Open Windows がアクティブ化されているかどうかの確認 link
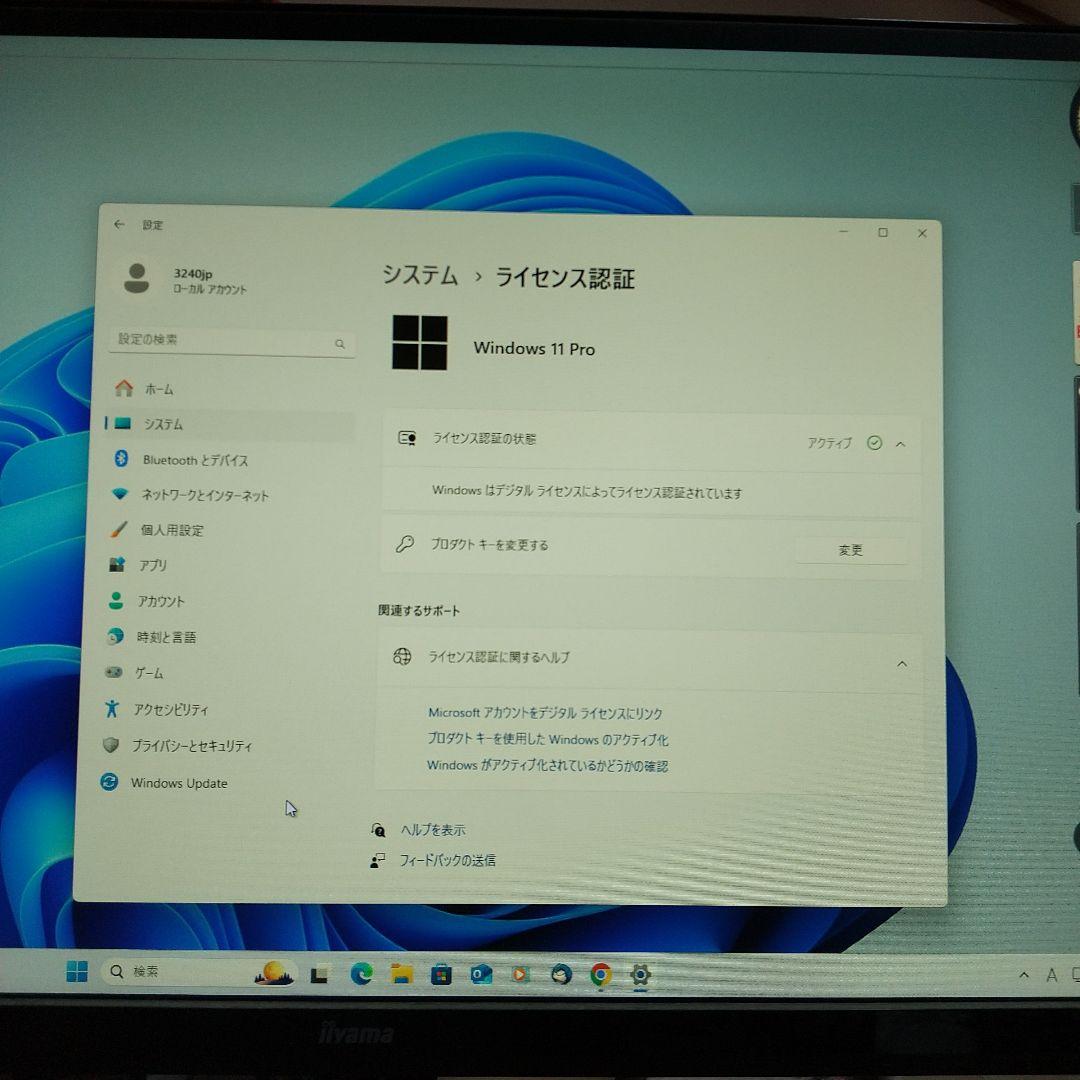Viewport: 1080px width, 1080px height. [x=547, y=765]
